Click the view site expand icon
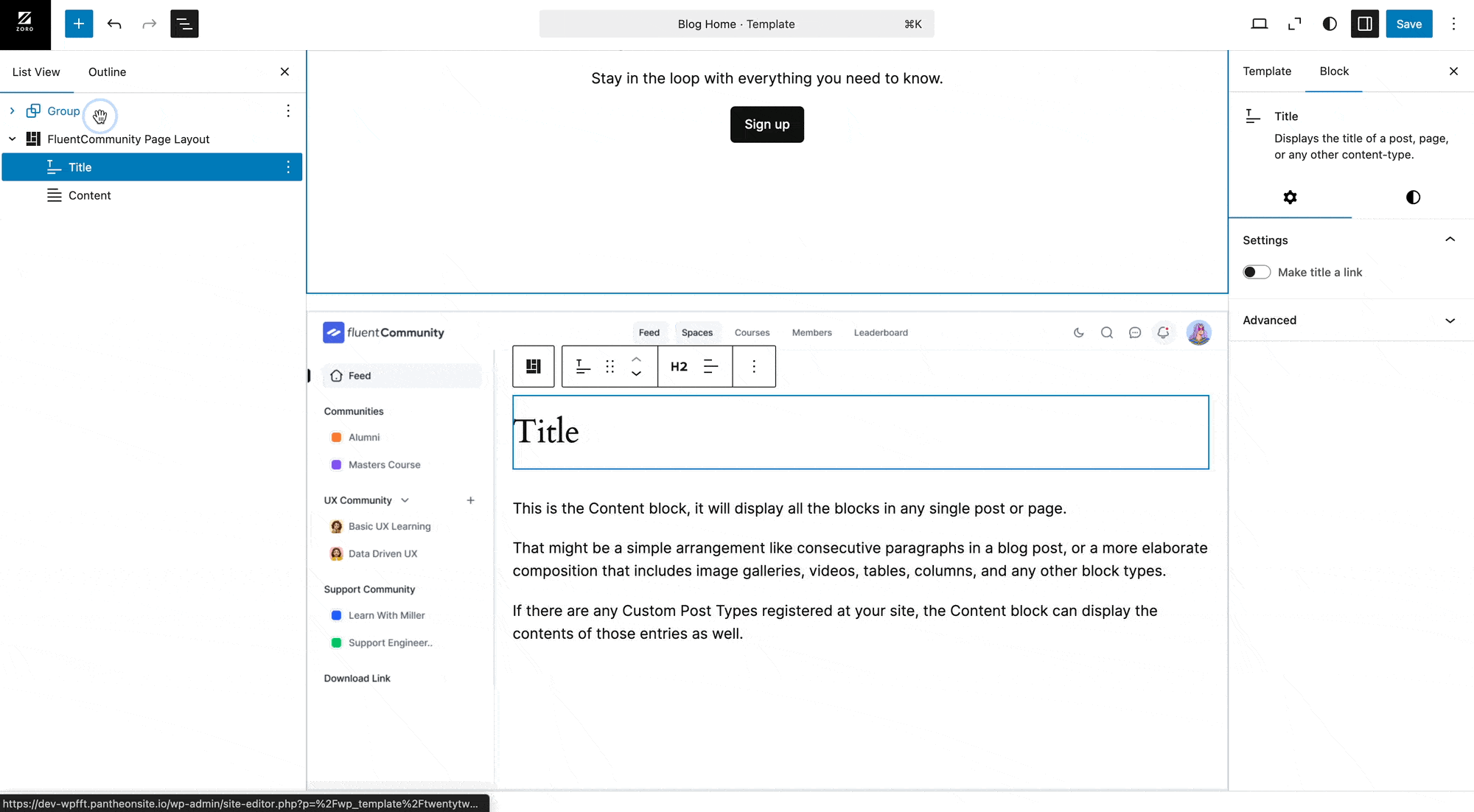1474x812 pixels. coord(1295,24)
